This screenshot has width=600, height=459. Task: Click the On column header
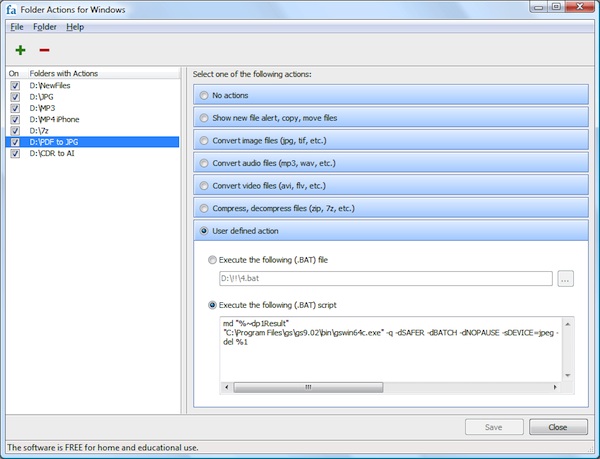tap(16, 73)
